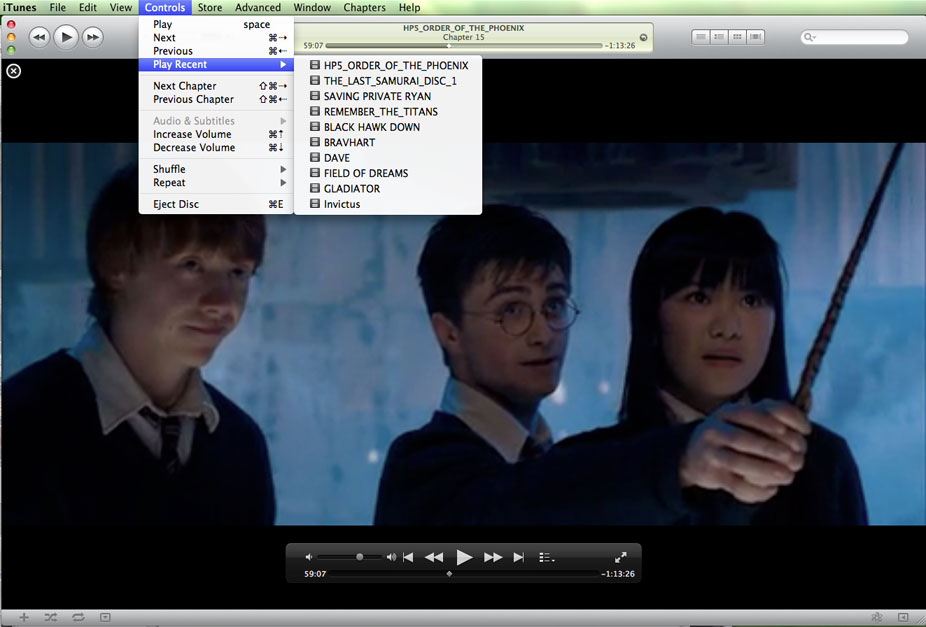Play SAVING PRIVATE RYAN from recent list
The height and width of the screenshot is (627, 926).
coord(388,96)
